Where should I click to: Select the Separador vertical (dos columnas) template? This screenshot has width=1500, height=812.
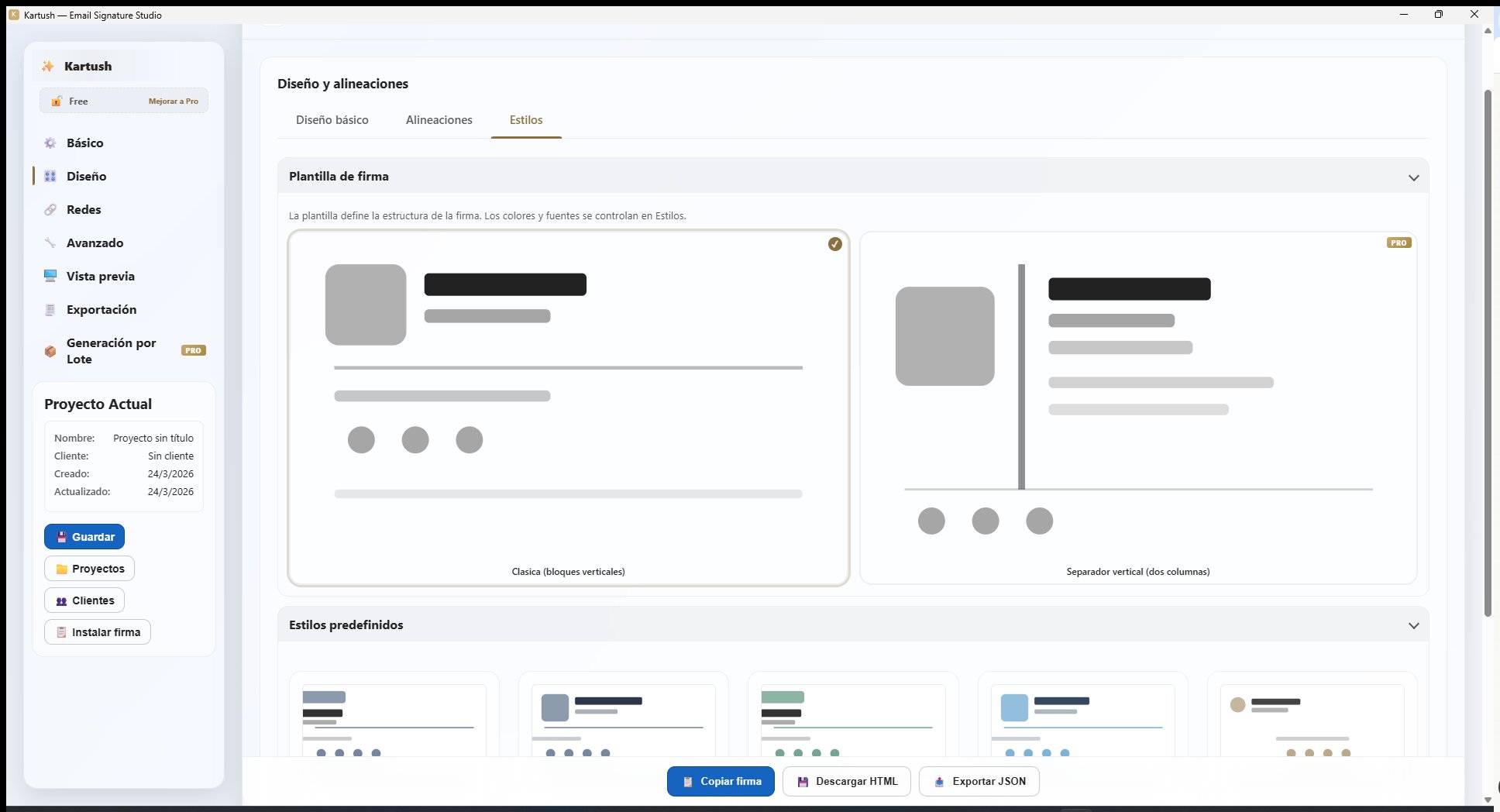1137,408
